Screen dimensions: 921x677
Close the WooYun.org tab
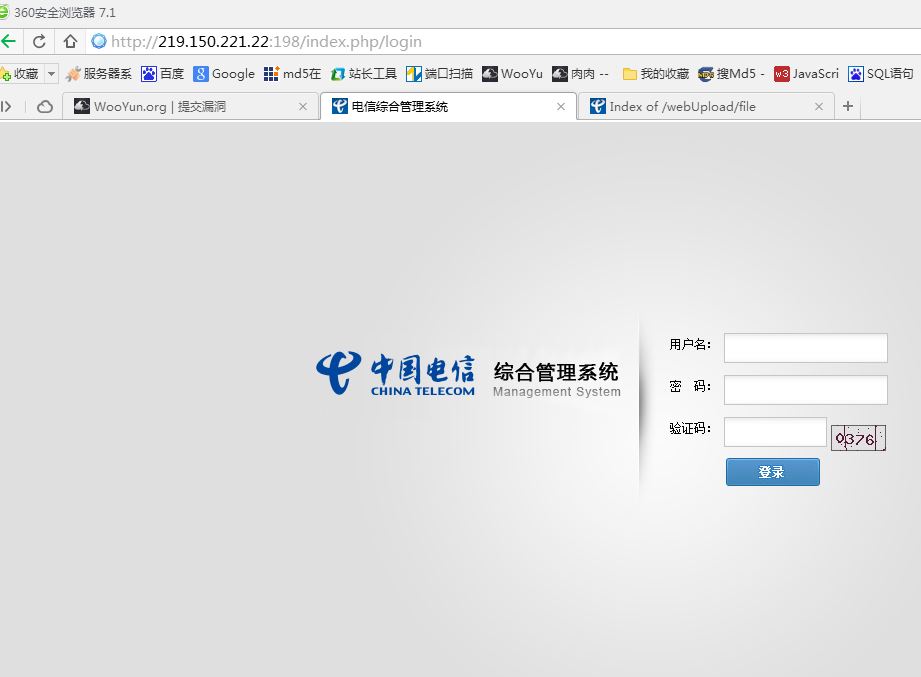tap(303, 107)
